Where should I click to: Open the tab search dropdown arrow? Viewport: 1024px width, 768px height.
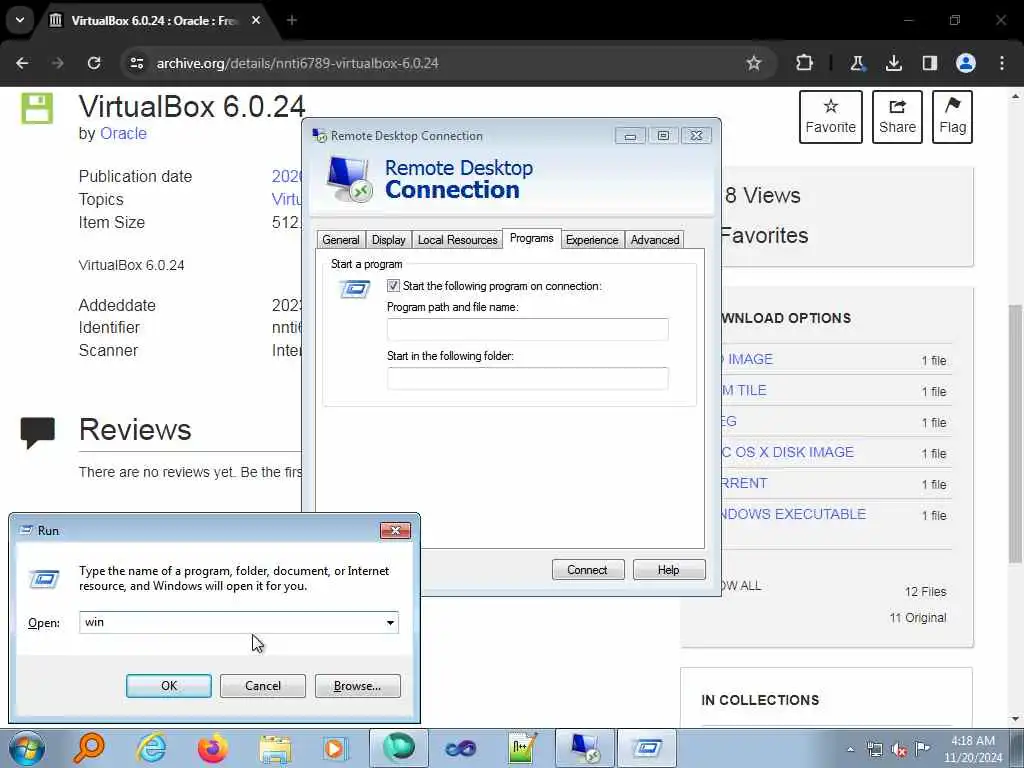[20, 20]
